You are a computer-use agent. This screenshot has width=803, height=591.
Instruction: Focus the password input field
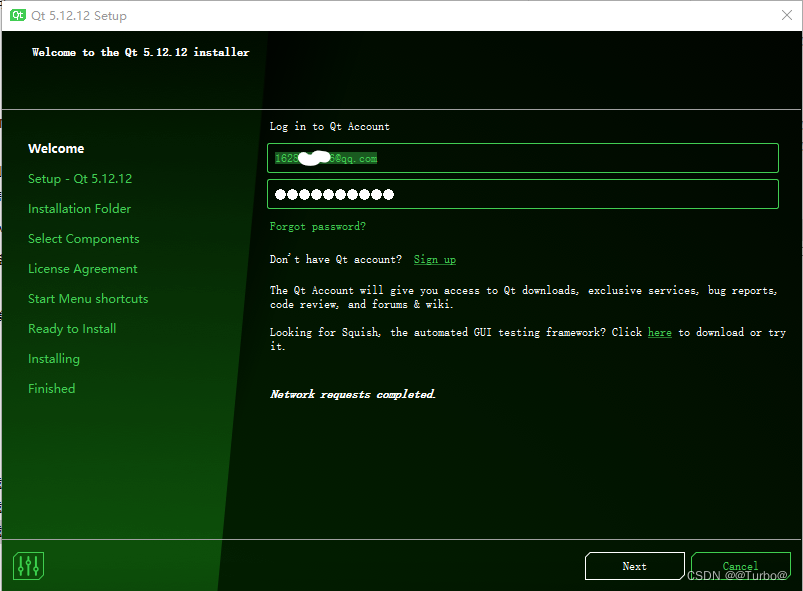(x=523, y=194)
